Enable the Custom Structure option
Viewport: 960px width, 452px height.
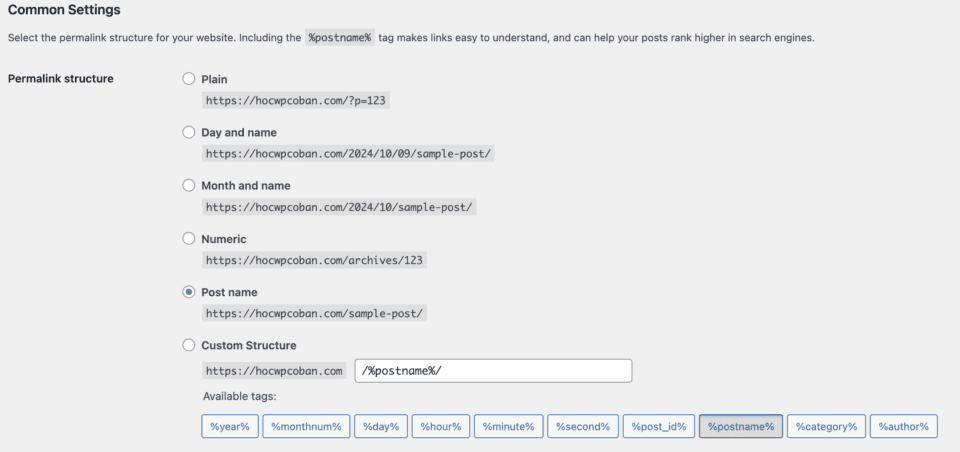[188, 345]
